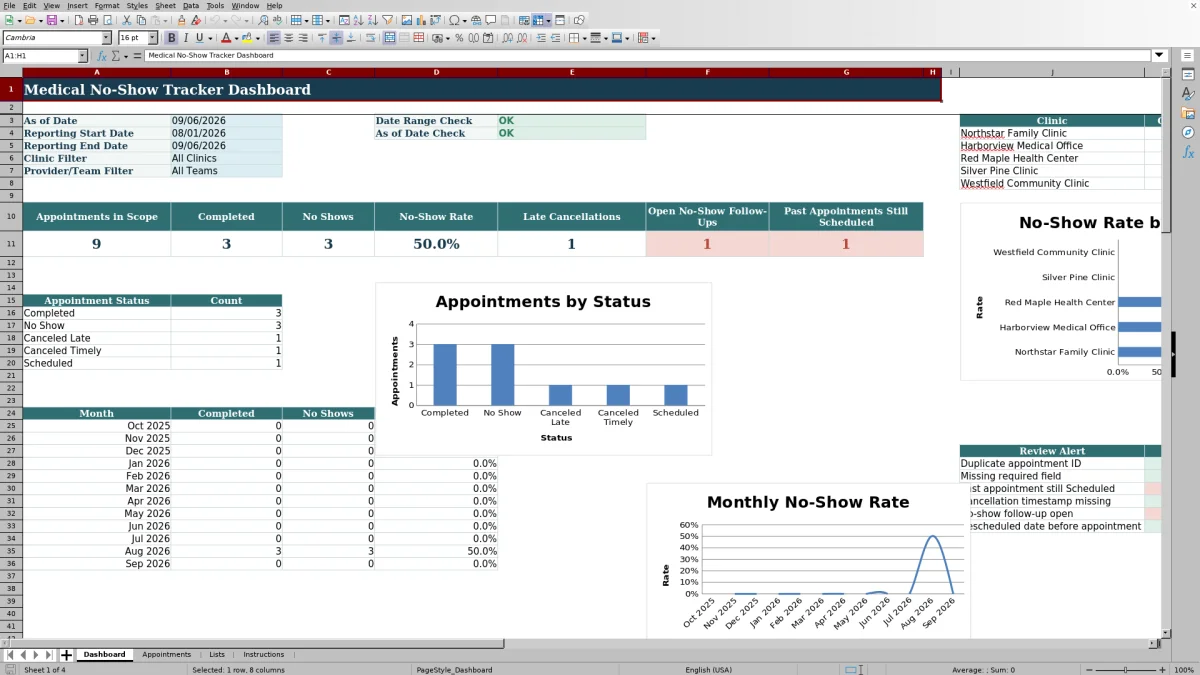Screen dimensions: 1200x675
Task: Click the zoom slider in status bar
Action: pos(1125,669)
